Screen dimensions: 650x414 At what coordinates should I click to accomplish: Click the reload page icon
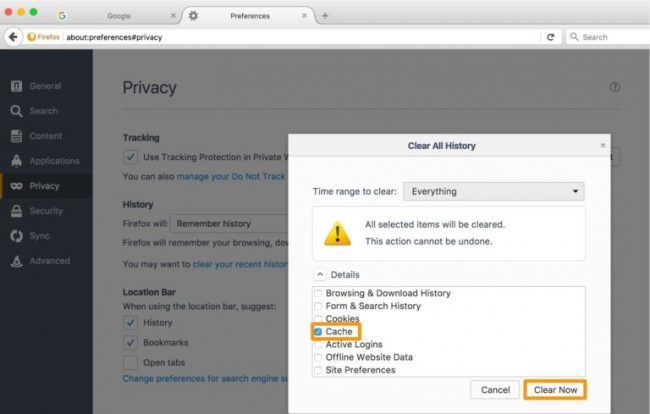tap(551, 37)
